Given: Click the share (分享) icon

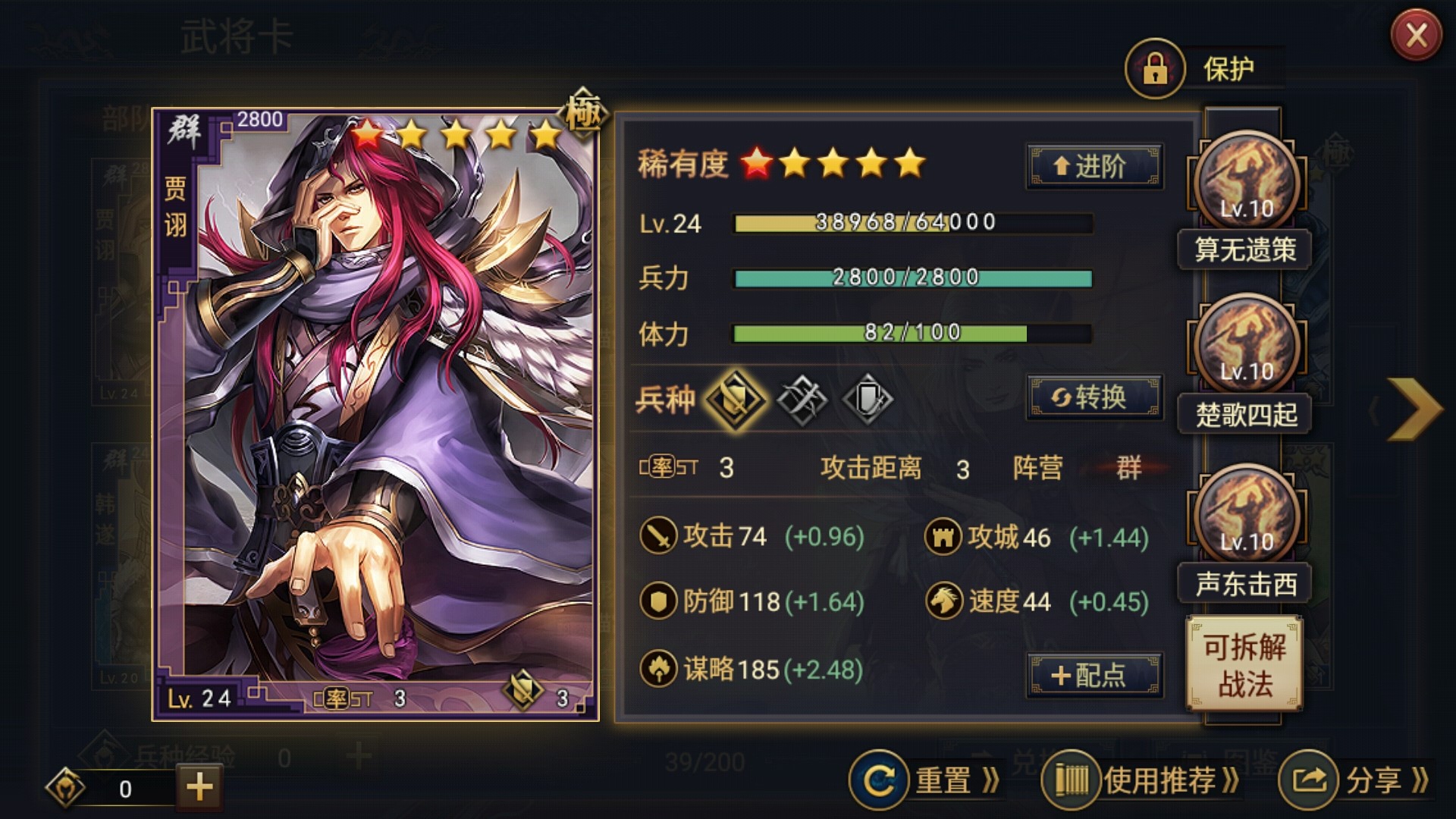Looking at the screenshot, I should [x=1308, y=780].
